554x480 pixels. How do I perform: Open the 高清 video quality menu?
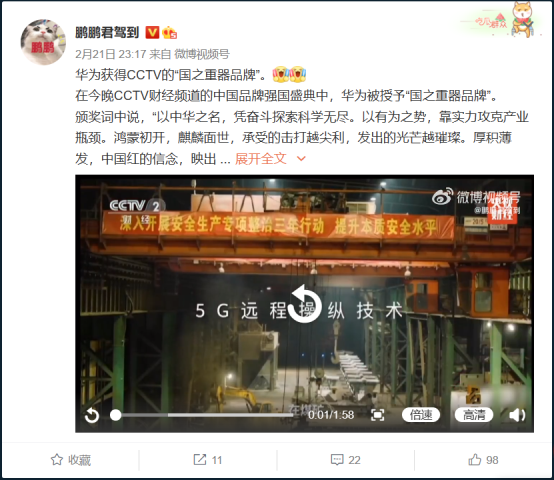coord(474,415)
